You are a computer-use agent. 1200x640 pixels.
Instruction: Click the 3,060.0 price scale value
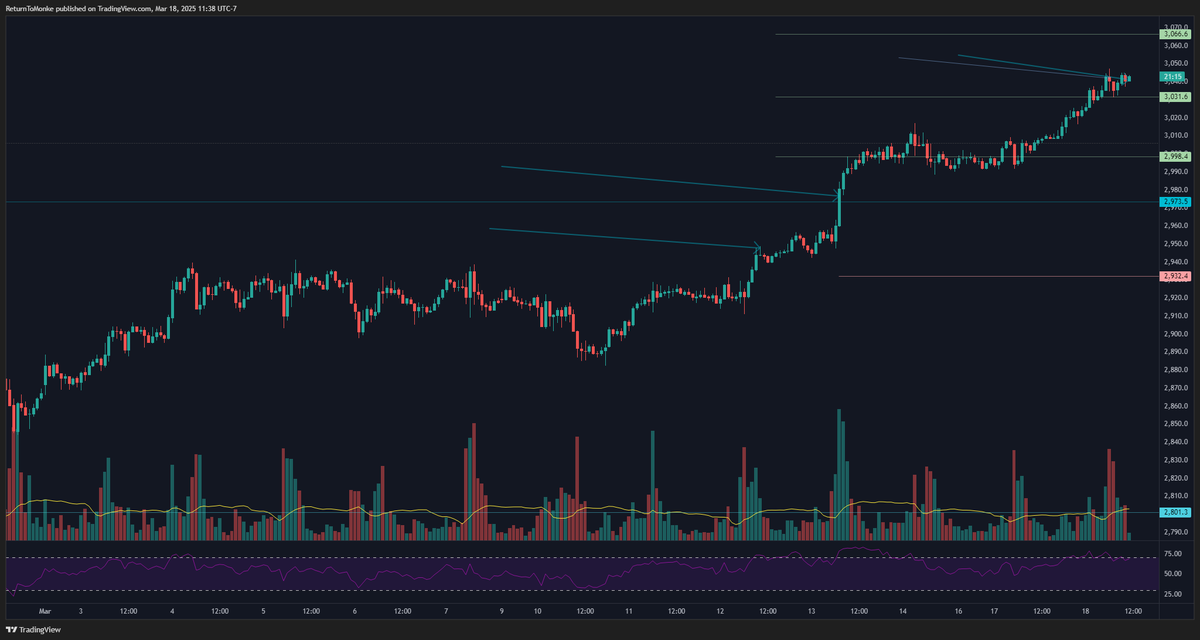(1174, 45)
